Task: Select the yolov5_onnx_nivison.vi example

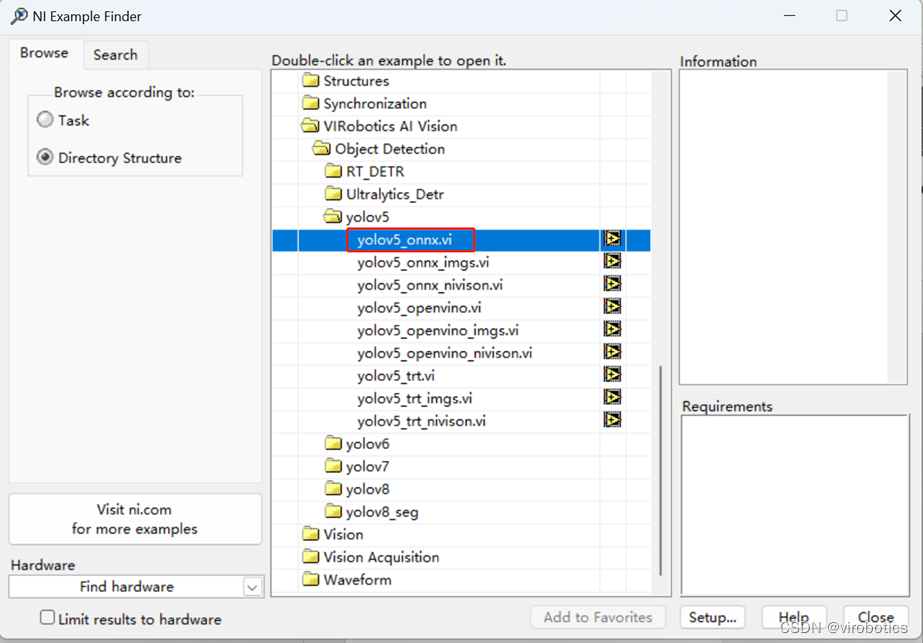Action: (x=430, y=285)
